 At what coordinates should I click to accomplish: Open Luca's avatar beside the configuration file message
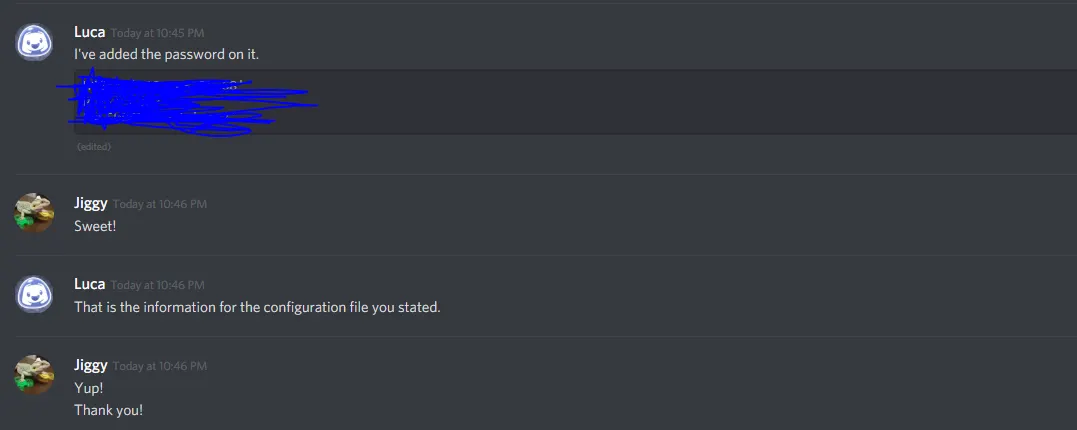coord(34,294)
